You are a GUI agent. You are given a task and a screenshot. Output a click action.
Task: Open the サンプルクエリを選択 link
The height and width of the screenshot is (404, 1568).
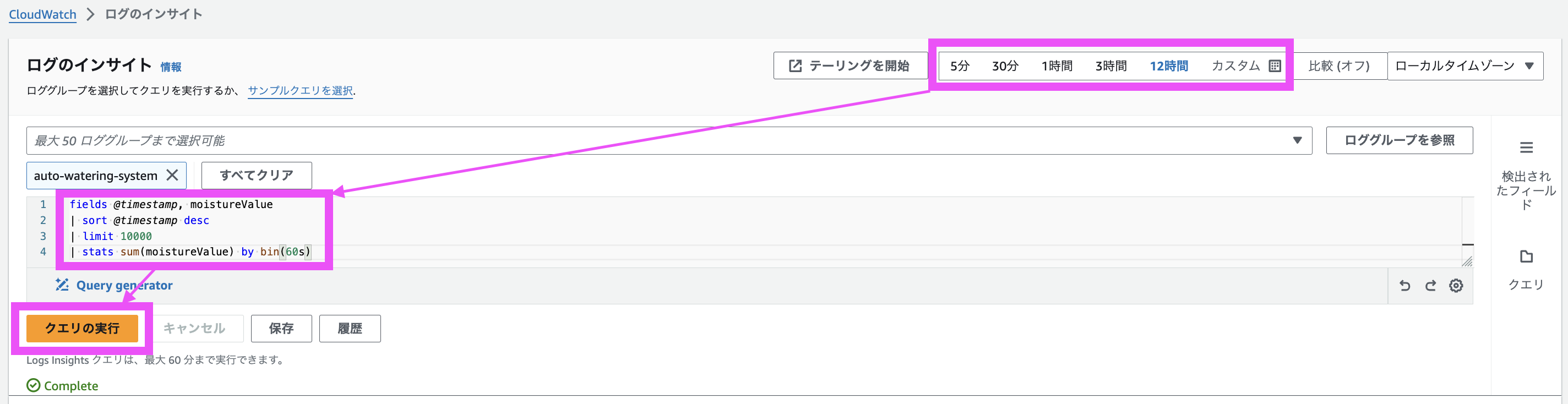click(x=300, y=91)
